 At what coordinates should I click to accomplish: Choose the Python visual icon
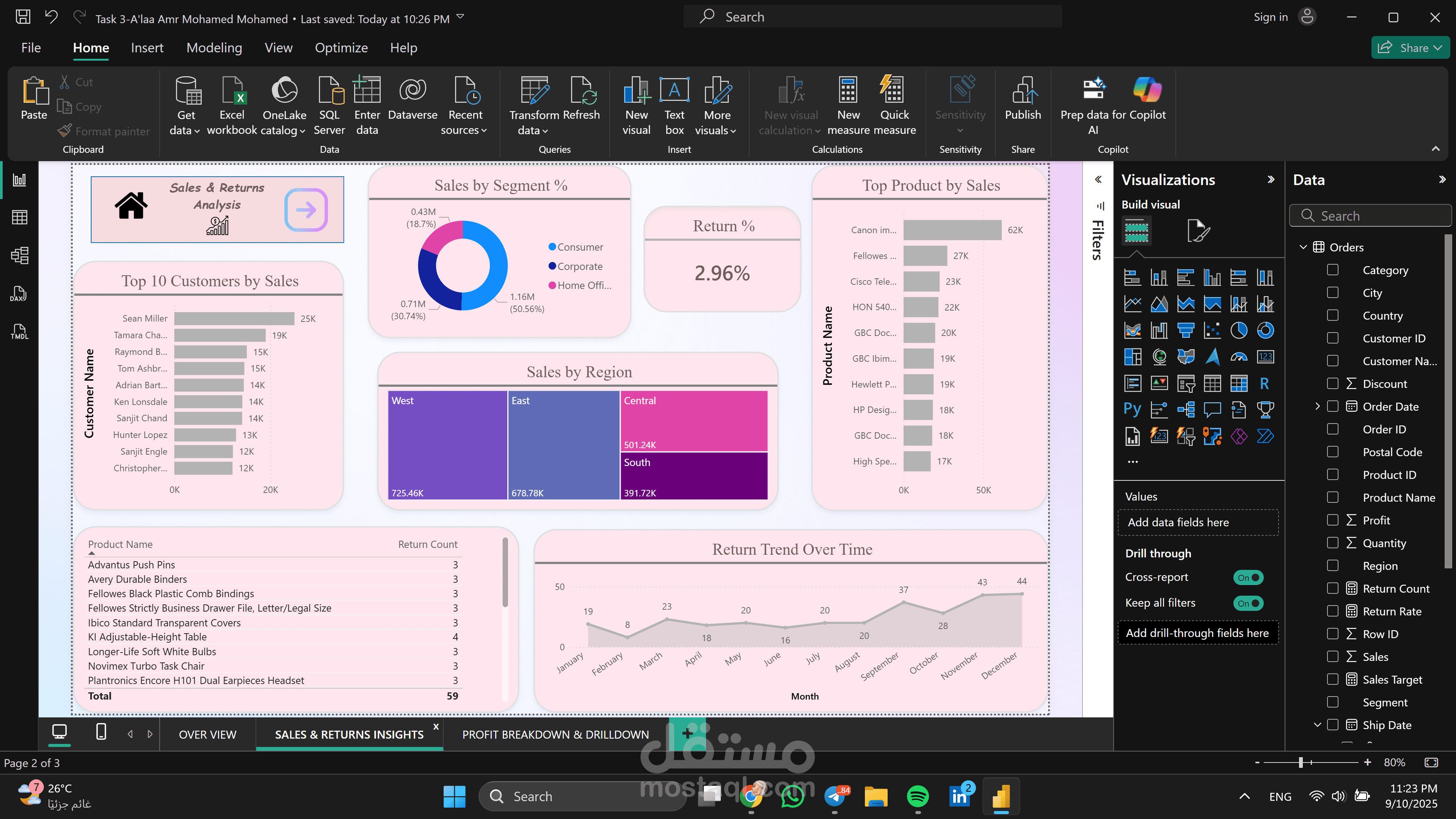click(1132, 409)
